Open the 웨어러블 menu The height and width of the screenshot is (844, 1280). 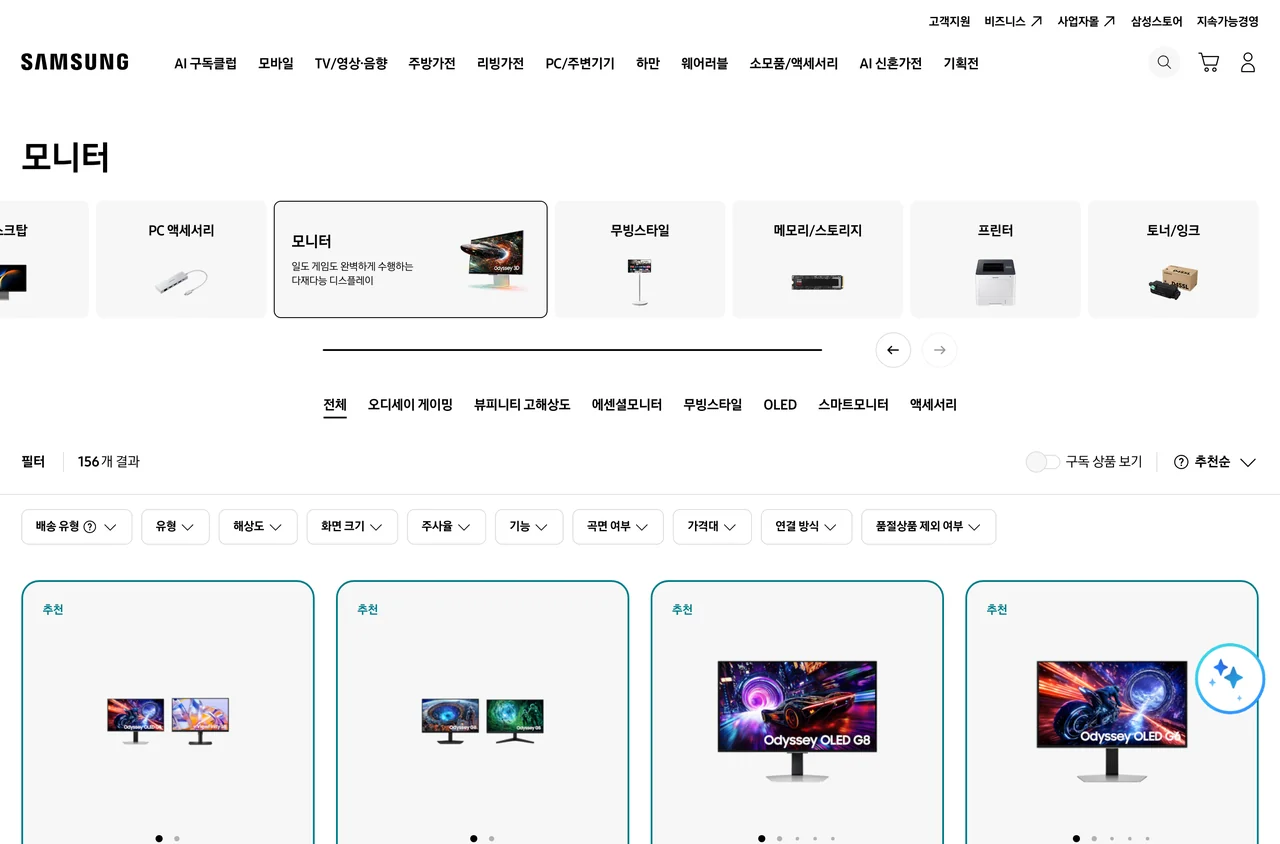705,63
